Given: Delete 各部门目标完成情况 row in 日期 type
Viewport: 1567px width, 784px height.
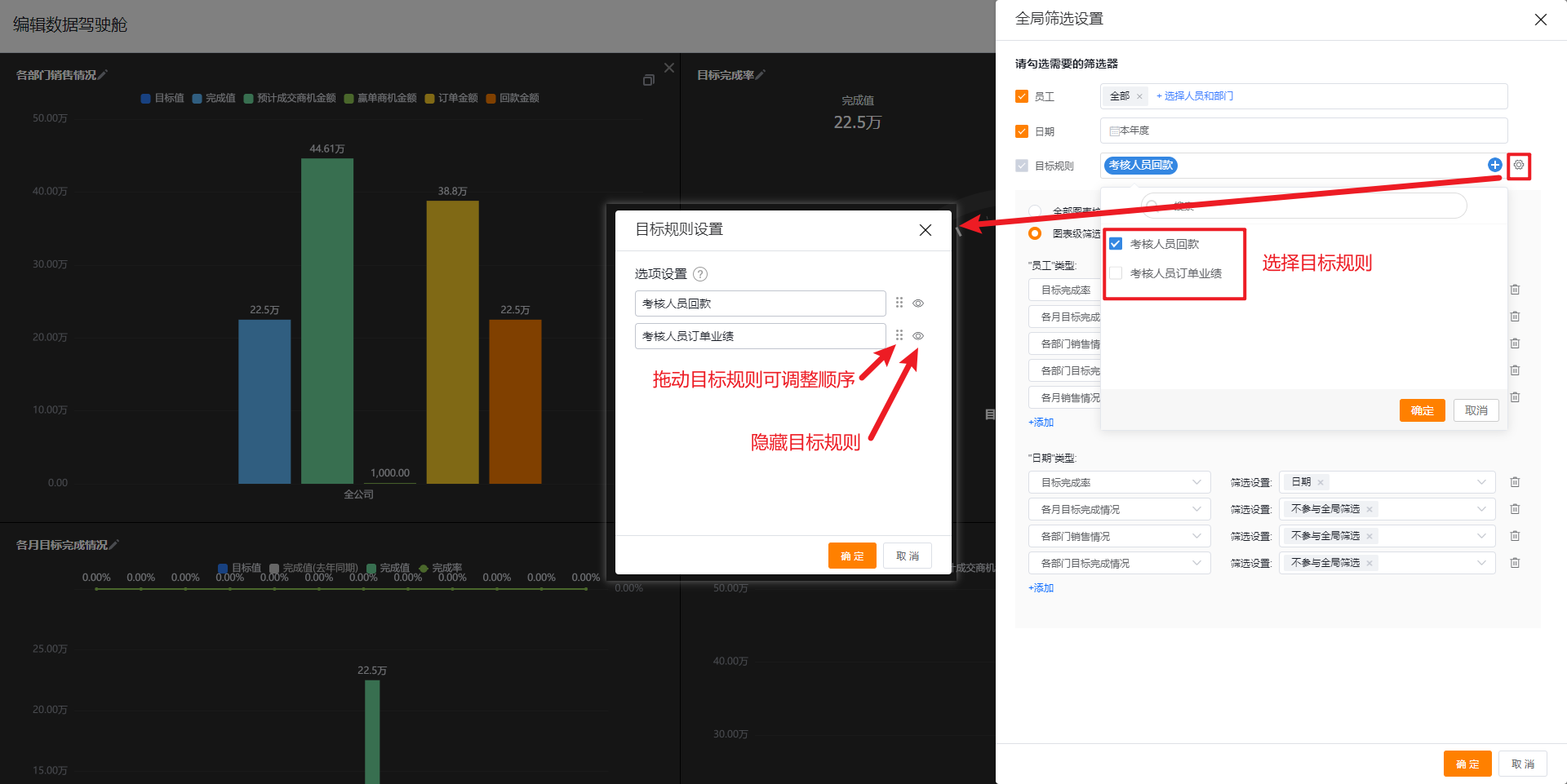Looking at the screenshot, I should 1515,563.
